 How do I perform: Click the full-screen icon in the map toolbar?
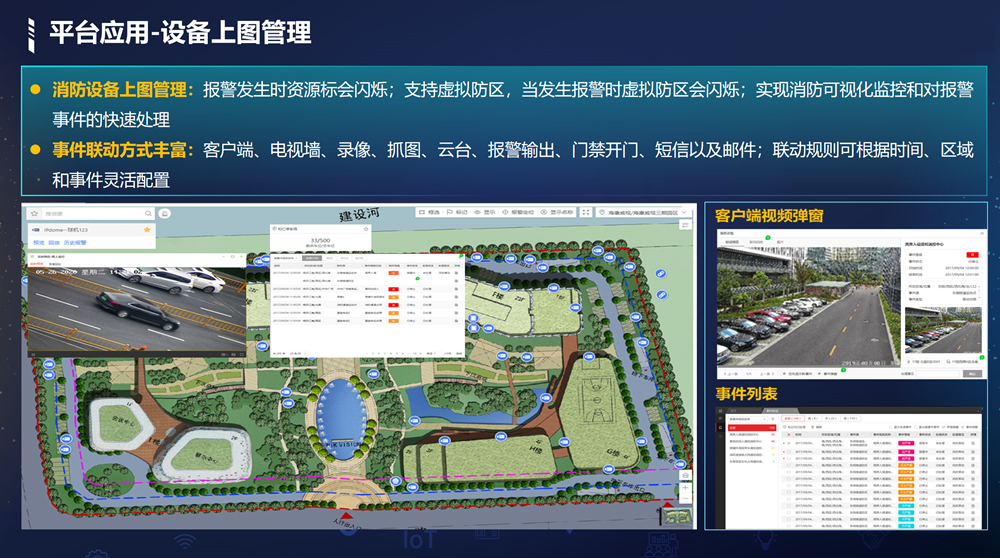584,213
